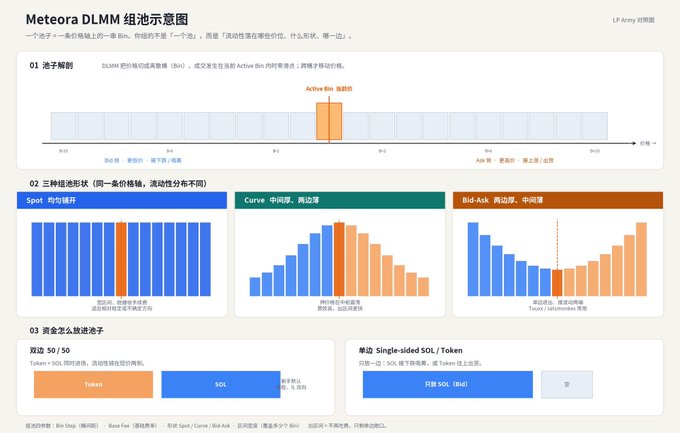Select the "02 三种组池形状" section heading
Viewport: 680px width, 433px height.
tap(119, 184)
